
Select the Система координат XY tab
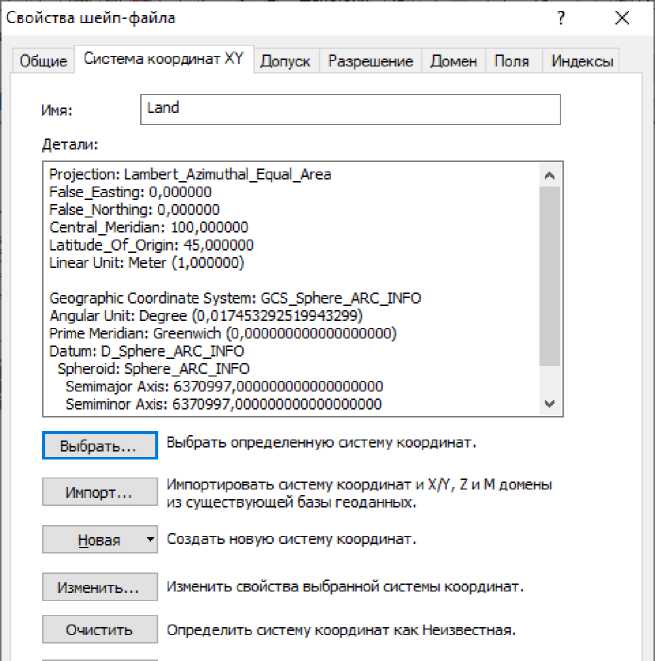tap(164, 59)
